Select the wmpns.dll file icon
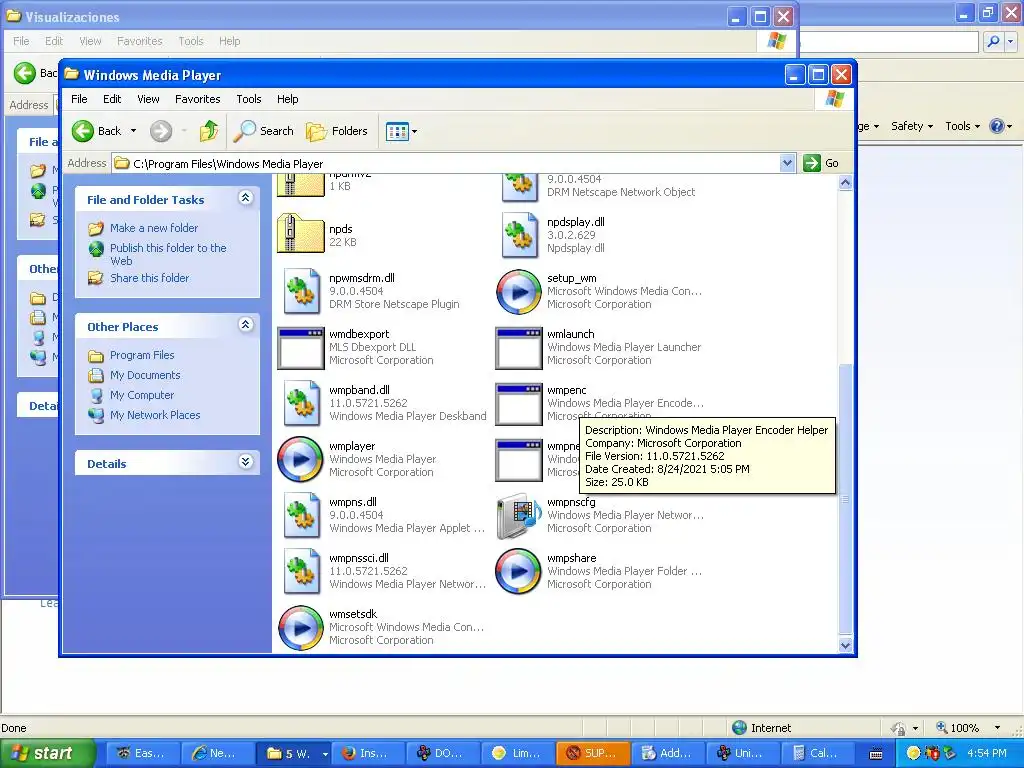Viewport: 1024px width, 768px height. pyautogui.click(x=301, y=515)
